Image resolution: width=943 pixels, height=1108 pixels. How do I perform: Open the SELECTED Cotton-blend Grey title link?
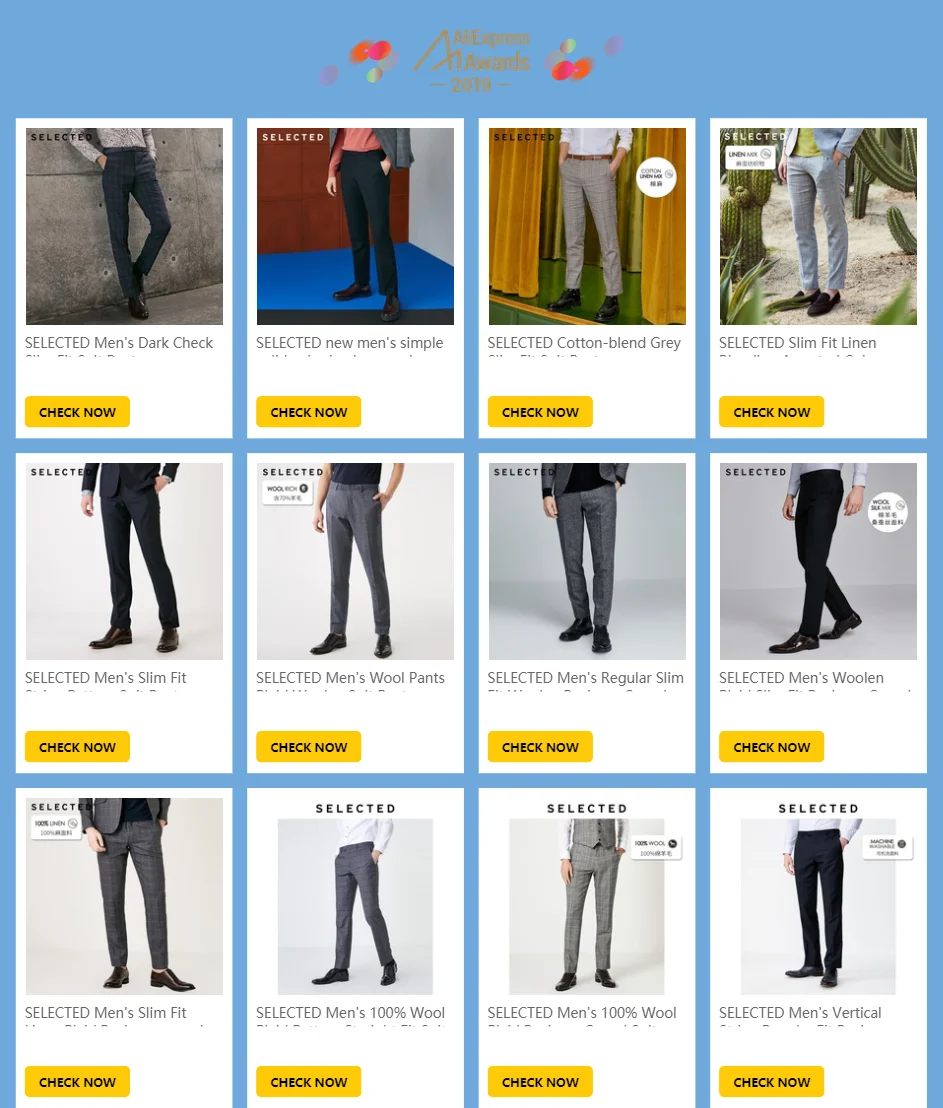585,343
